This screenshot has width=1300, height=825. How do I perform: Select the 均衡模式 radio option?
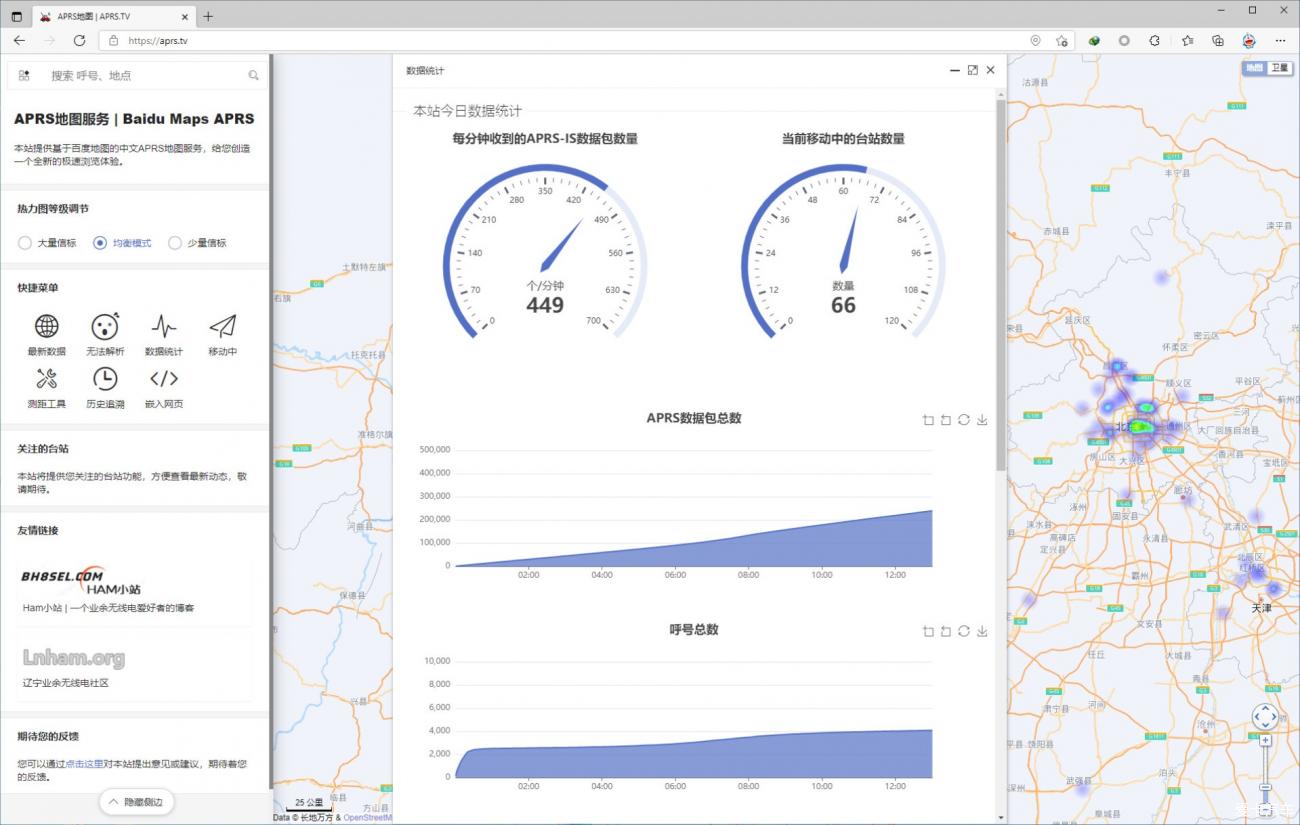coord(100,243)
